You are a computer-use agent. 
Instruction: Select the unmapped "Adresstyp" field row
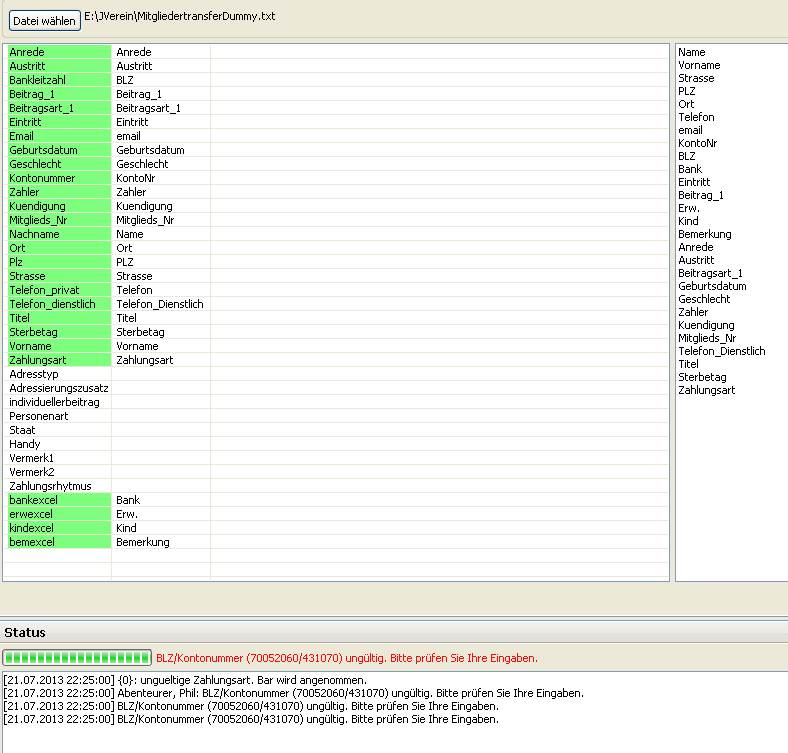point(58,374)
